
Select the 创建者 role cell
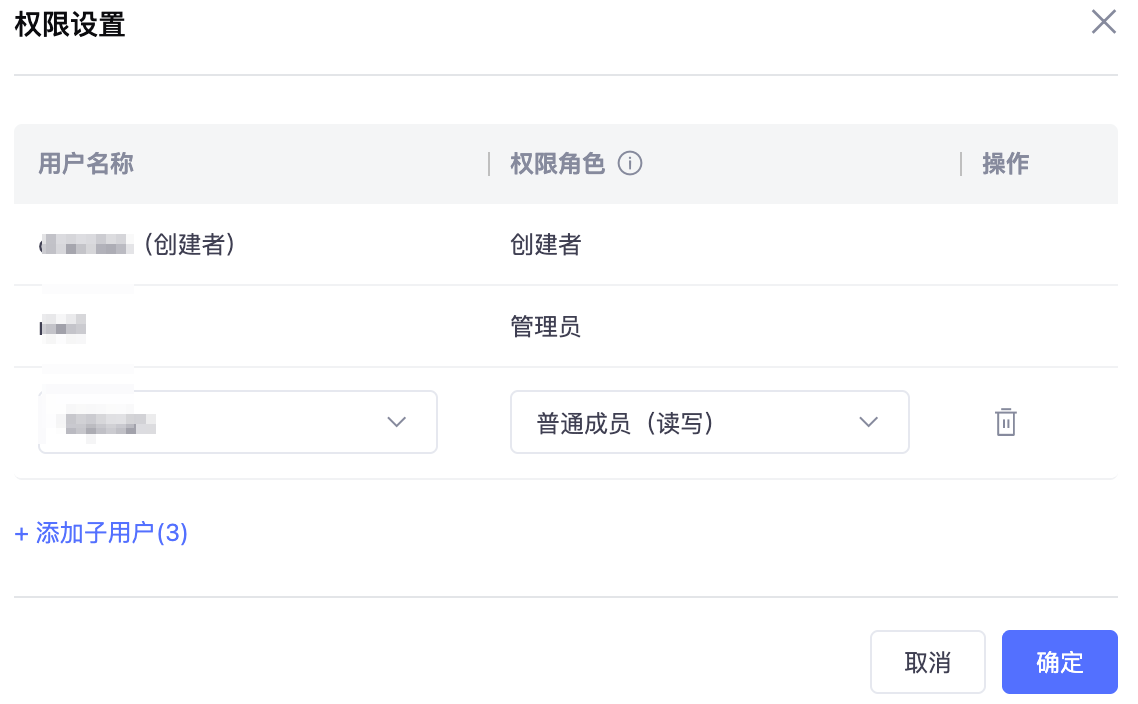(x=545, y=245)
